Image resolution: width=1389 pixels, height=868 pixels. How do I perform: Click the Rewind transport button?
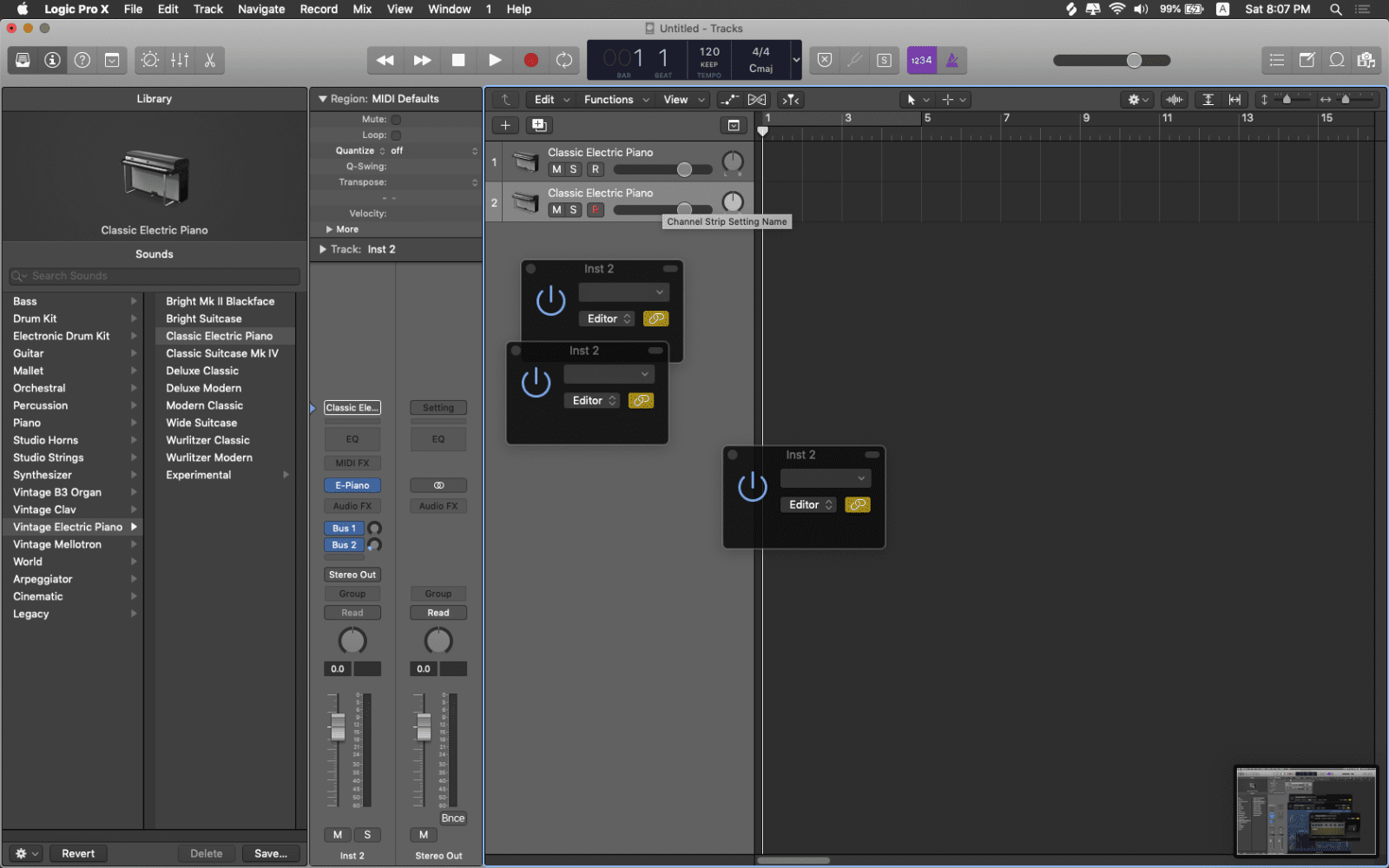tap(385, 60)
